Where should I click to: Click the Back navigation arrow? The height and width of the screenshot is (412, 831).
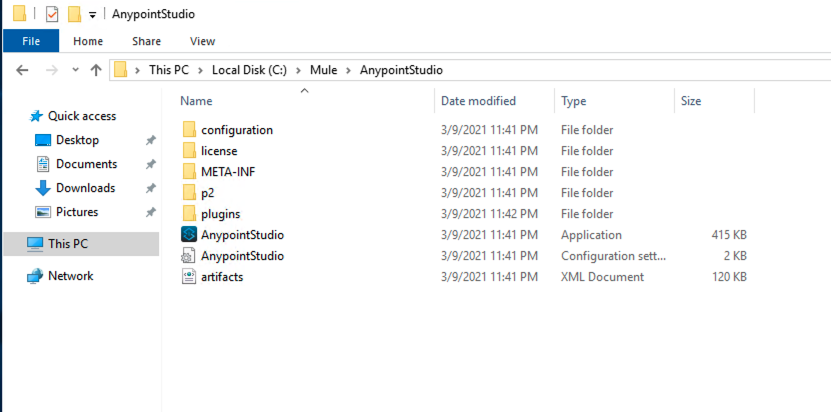pyautogui.click(x=23, y=70)
